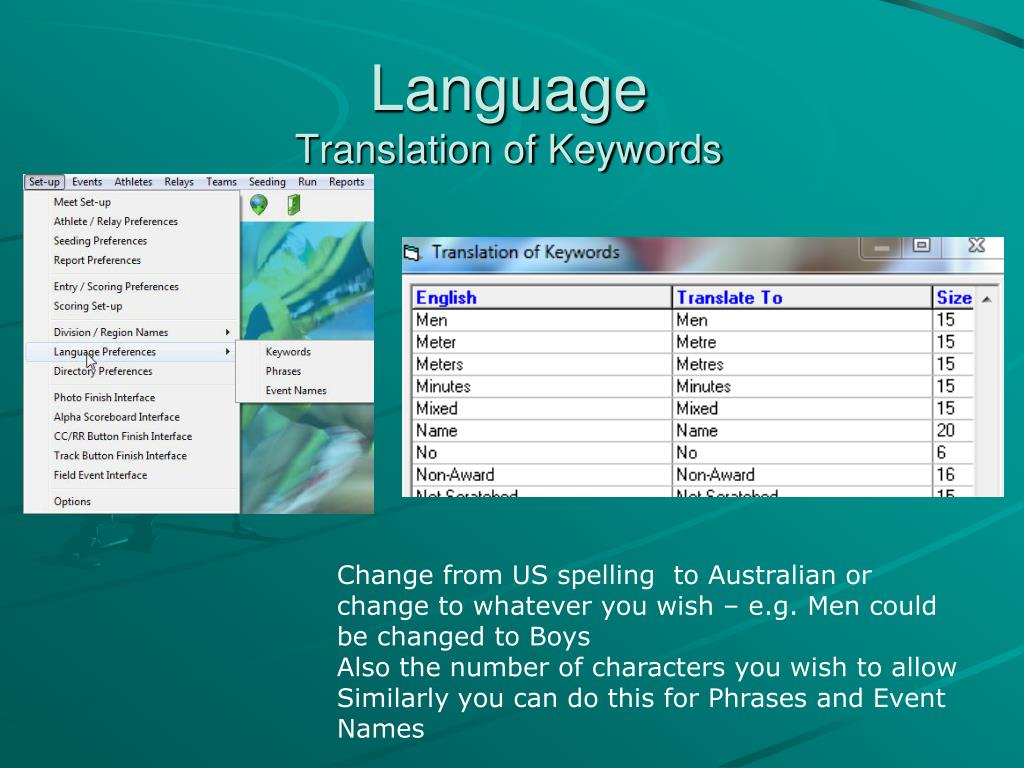
Task: Choose Phrases from the submenu
Action: click(x=305, y=372)
